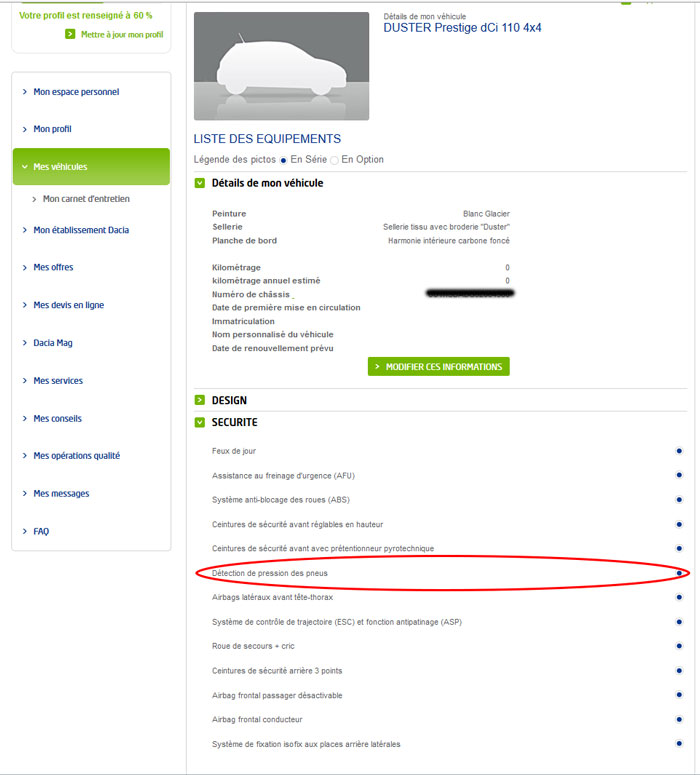Expand the DESIGN section
The image size is (700, 775).
[x=200, y=400]
